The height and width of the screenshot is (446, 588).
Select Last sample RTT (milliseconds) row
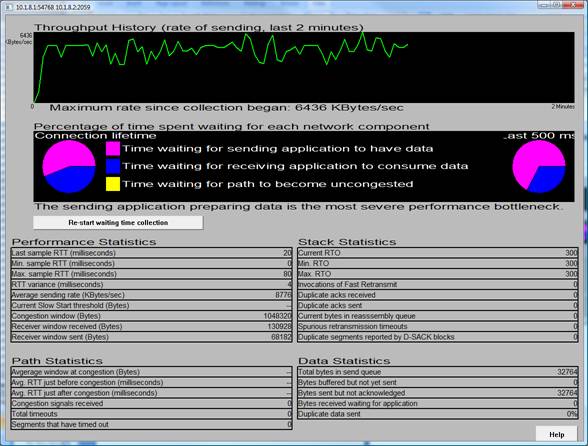coord(152,253)
